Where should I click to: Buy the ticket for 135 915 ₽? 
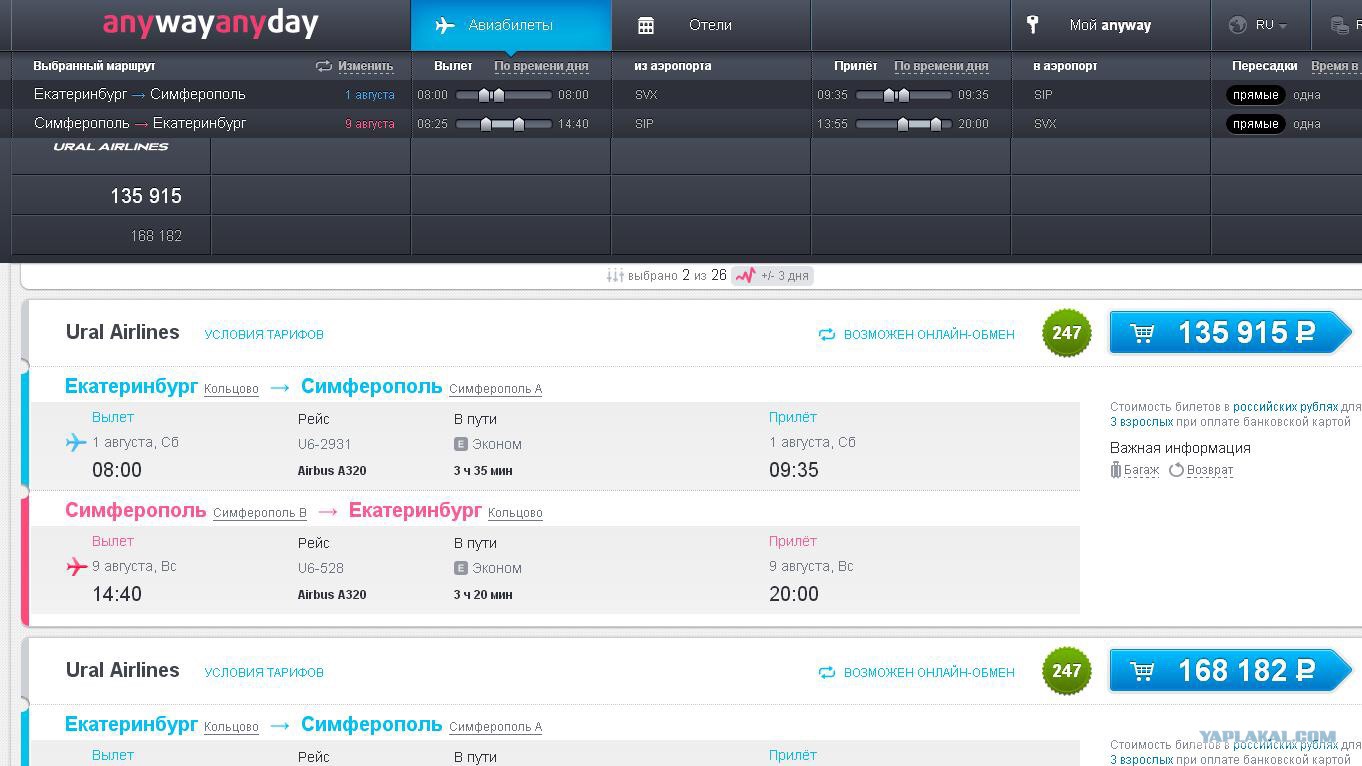pos(1230,333)
